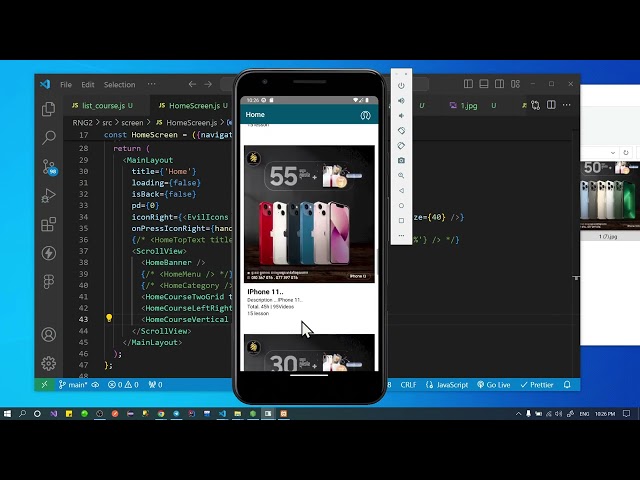
Task: Open the notifications bell in status bar
Action: tap(567, 384)
